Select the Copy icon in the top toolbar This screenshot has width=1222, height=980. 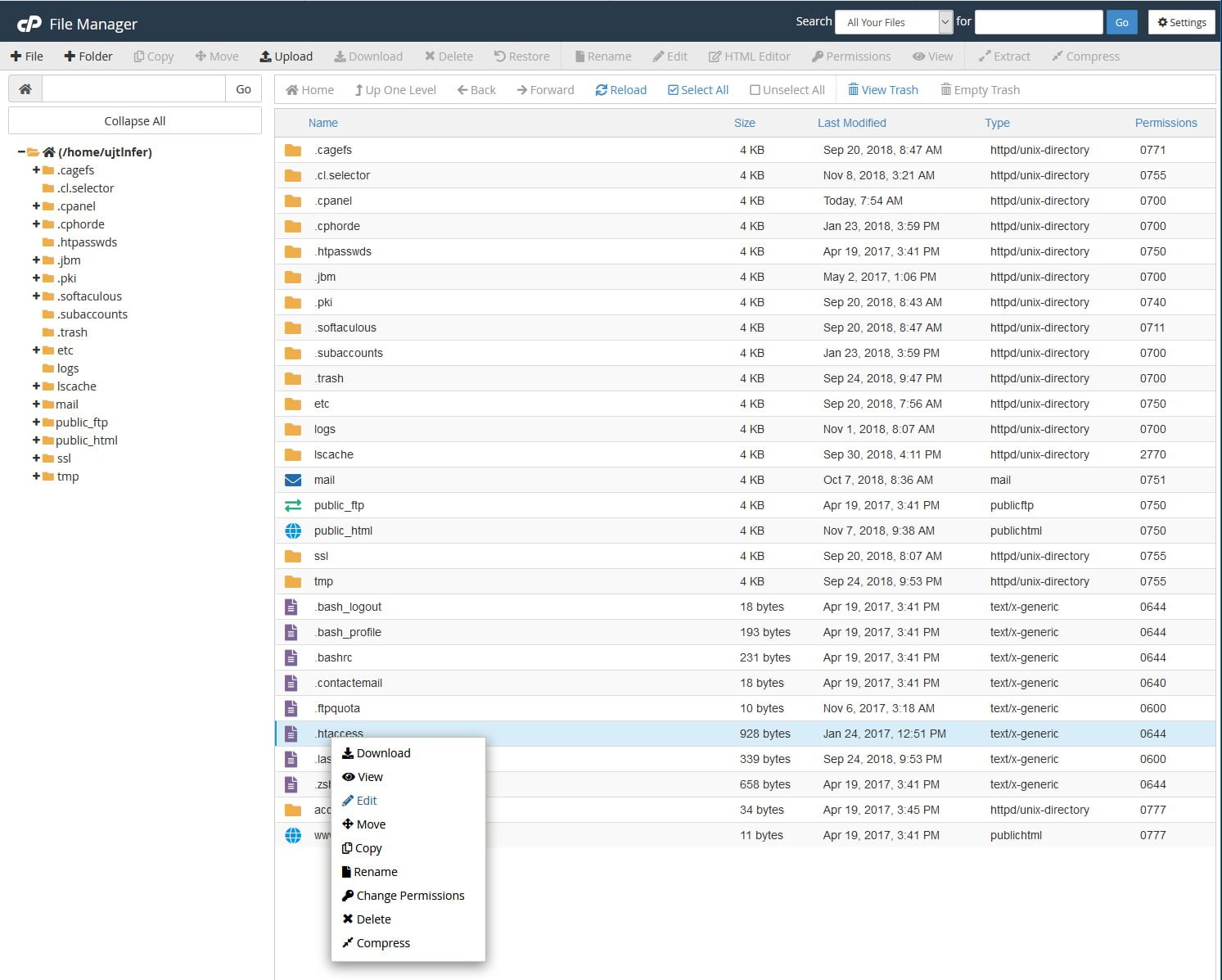tap(152, 56)
